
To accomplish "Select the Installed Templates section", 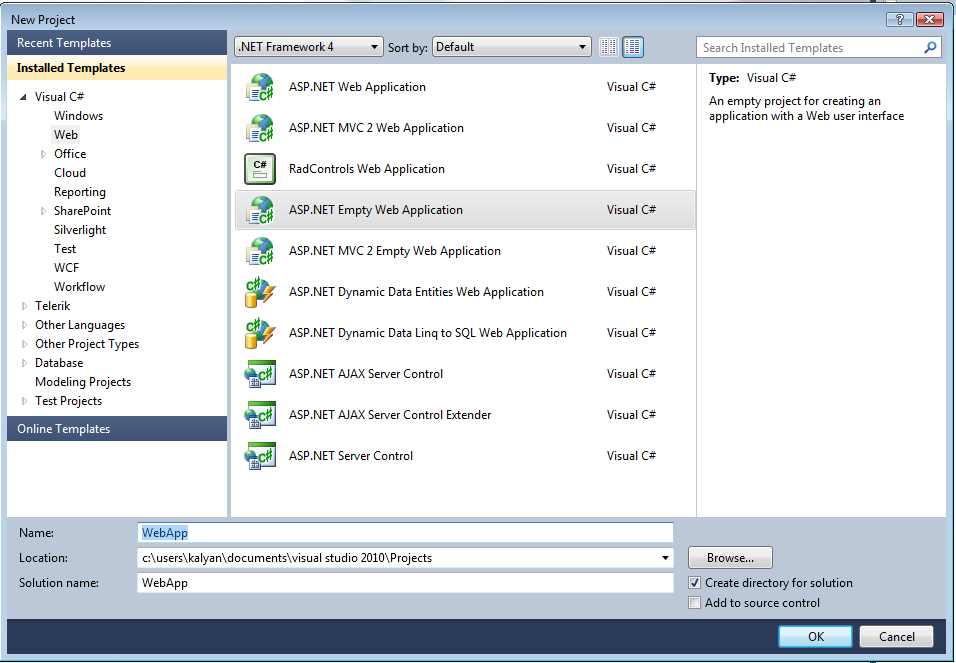I will point(117,68).
